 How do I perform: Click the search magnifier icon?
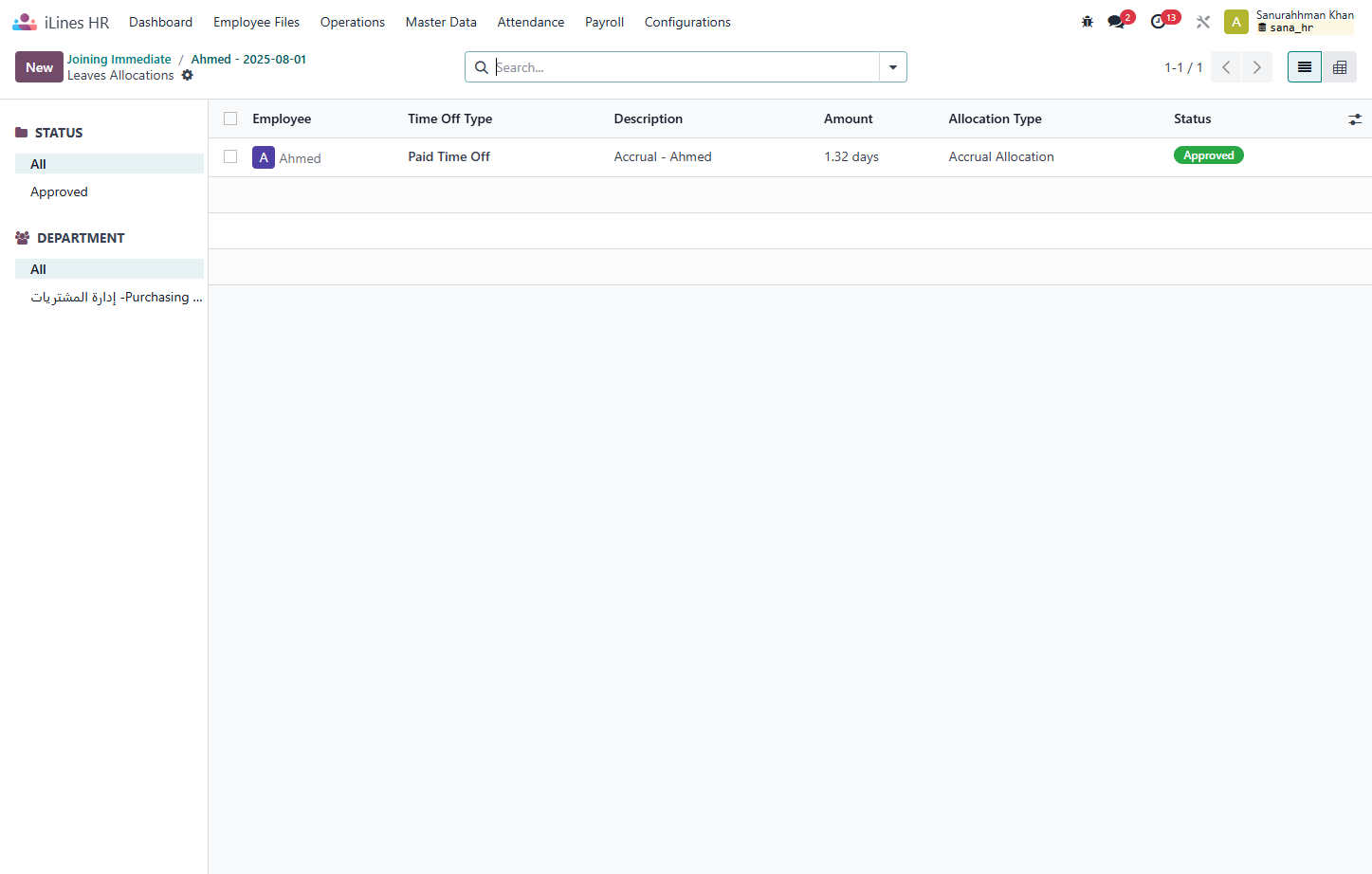(482, 67)
